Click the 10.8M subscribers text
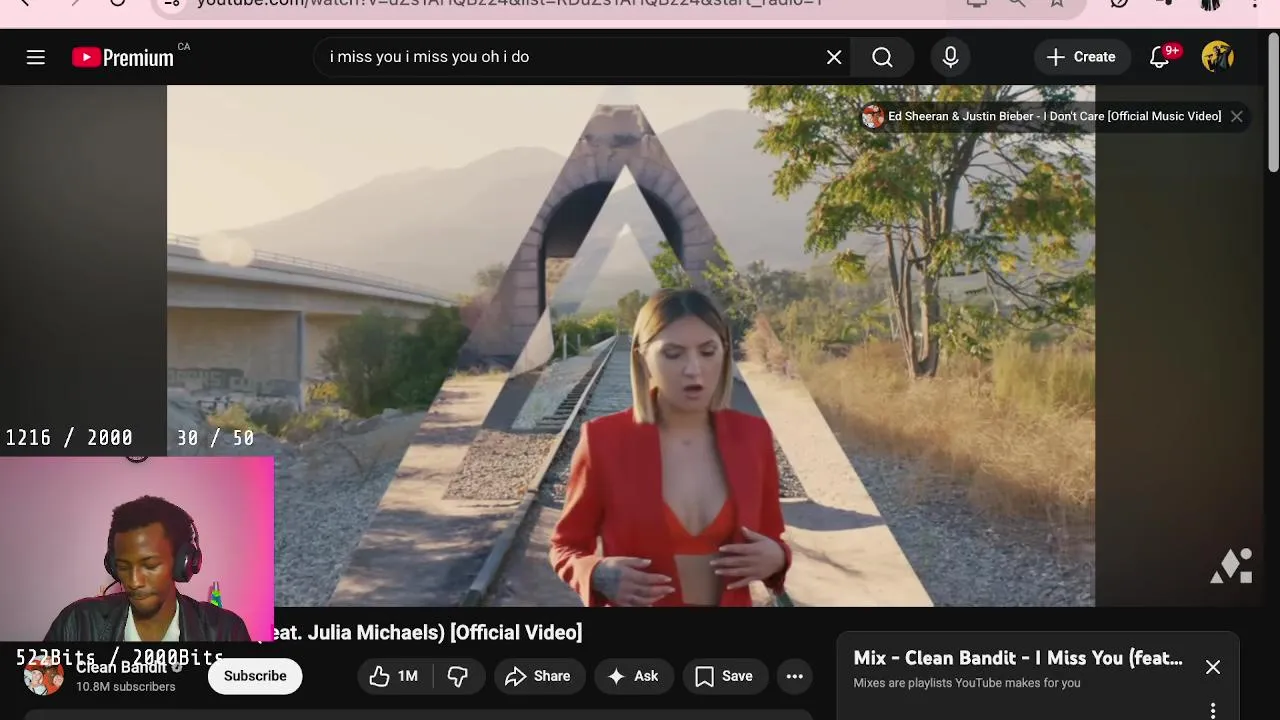 [x=126, y=687]
